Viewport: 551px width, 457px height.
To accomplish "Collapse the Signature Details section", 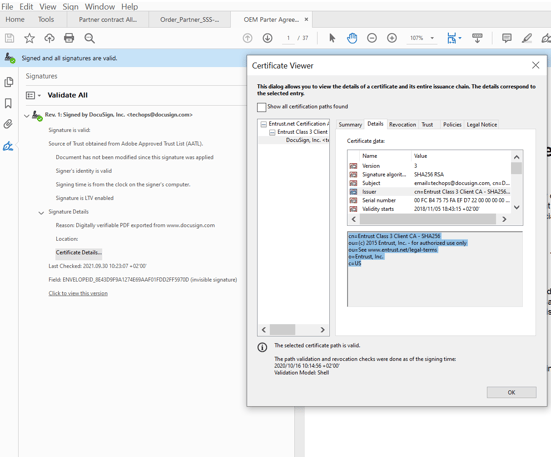I will pos(41,213).
